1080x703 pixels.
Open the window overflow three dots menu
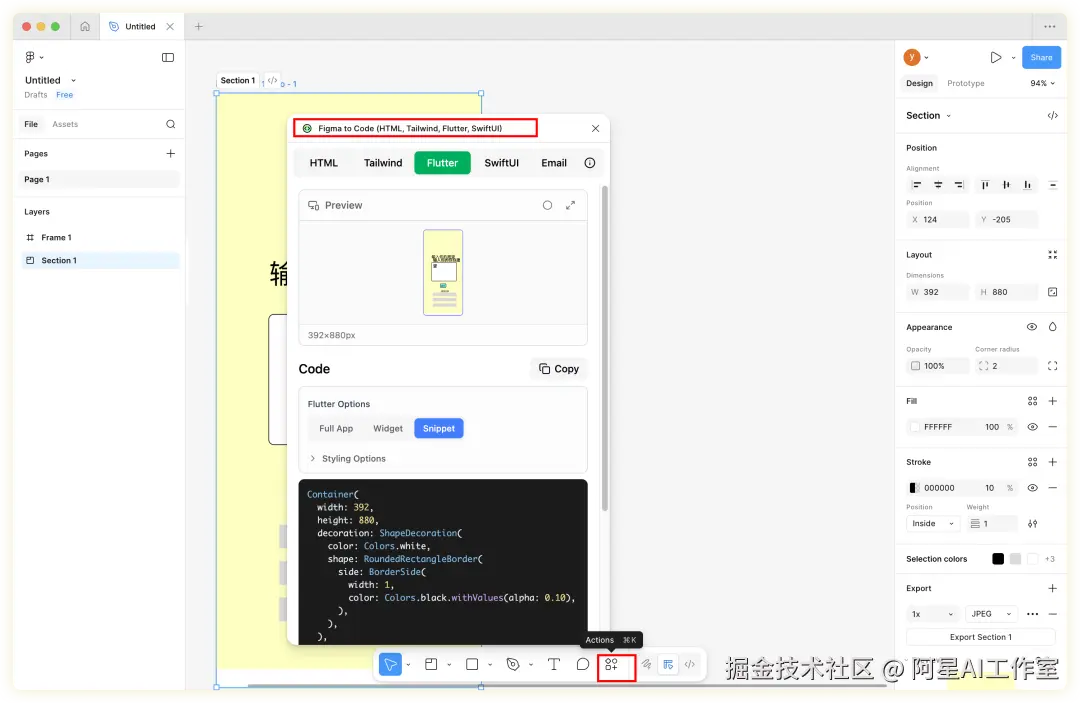click(1050, 26)
